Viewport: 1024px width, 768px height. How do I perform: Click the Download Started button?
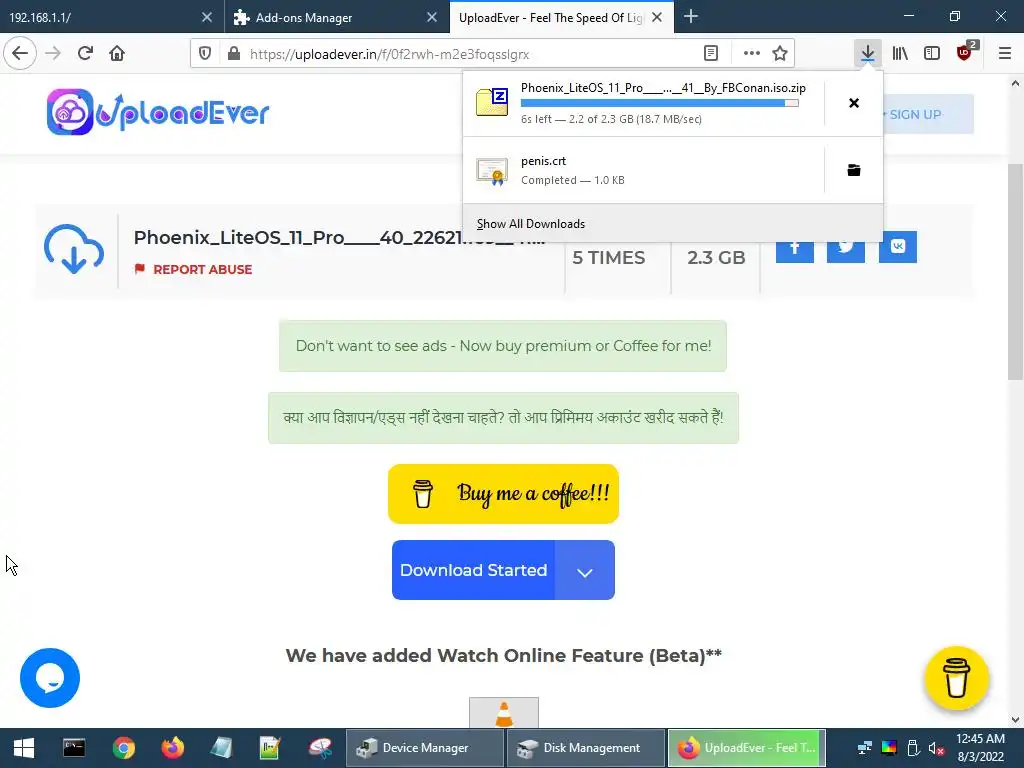473,570
